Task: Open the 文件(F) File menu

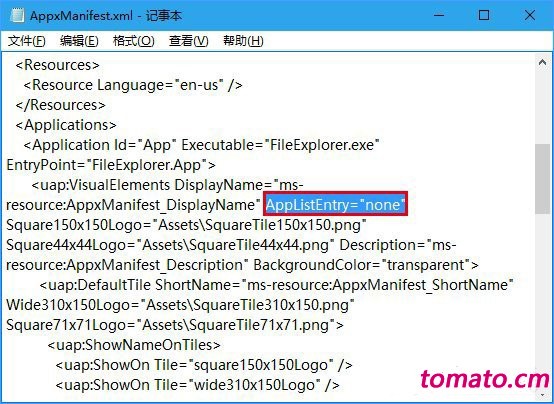Action: point(27,41)
